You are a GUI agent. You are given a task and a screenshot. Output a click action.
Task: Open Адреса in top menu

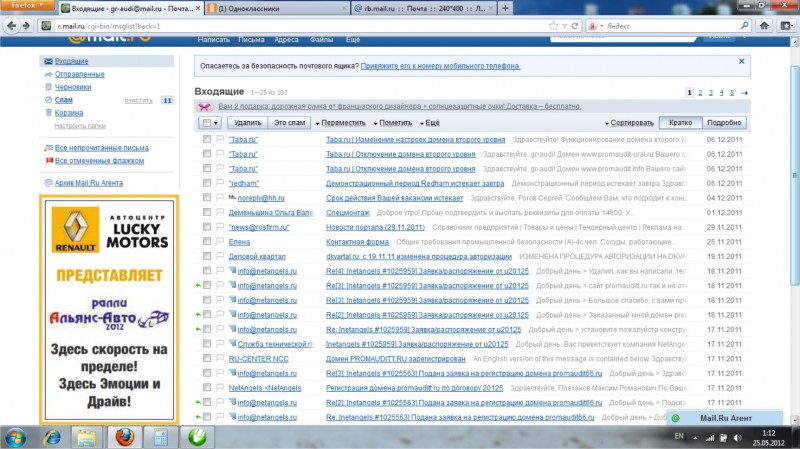(286, 39)
